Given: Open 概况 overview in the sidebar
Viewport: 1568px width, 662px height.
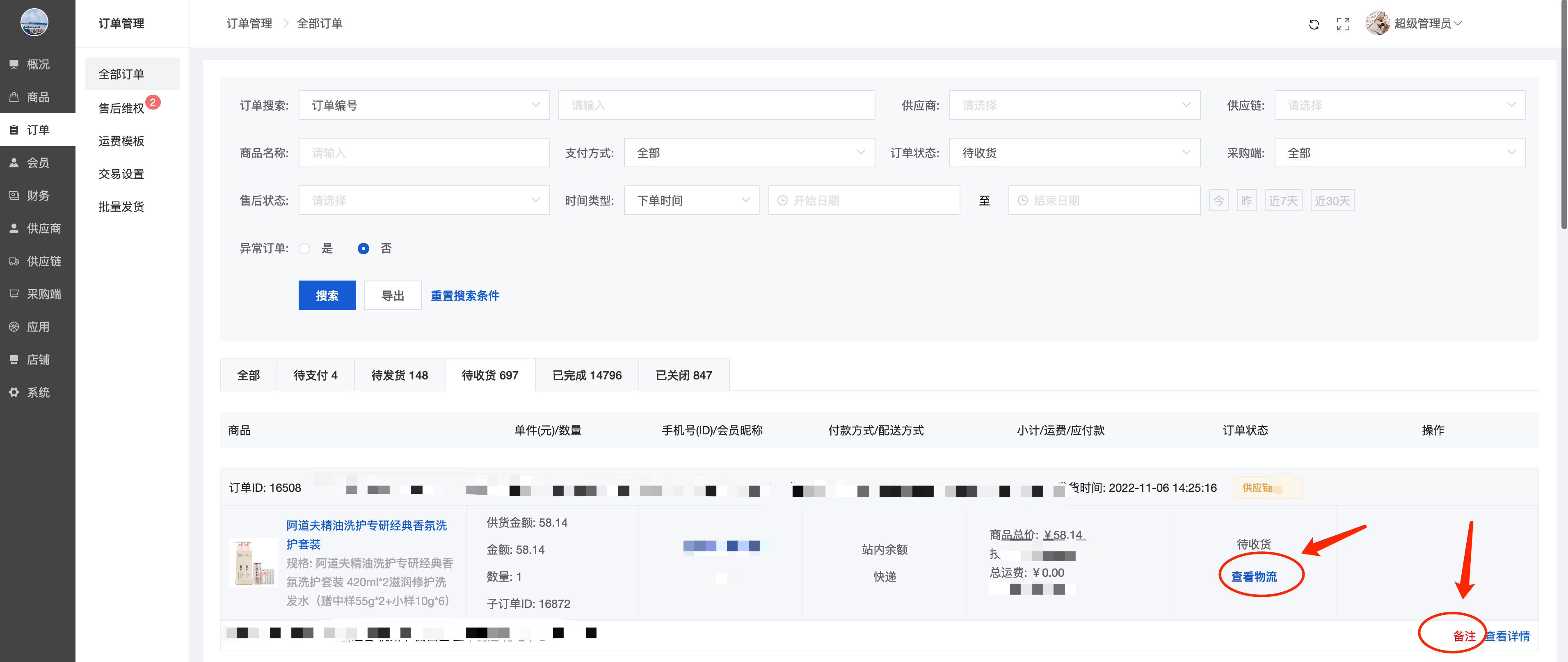Looking at the screenshot, I should click(x=38, y=64).
